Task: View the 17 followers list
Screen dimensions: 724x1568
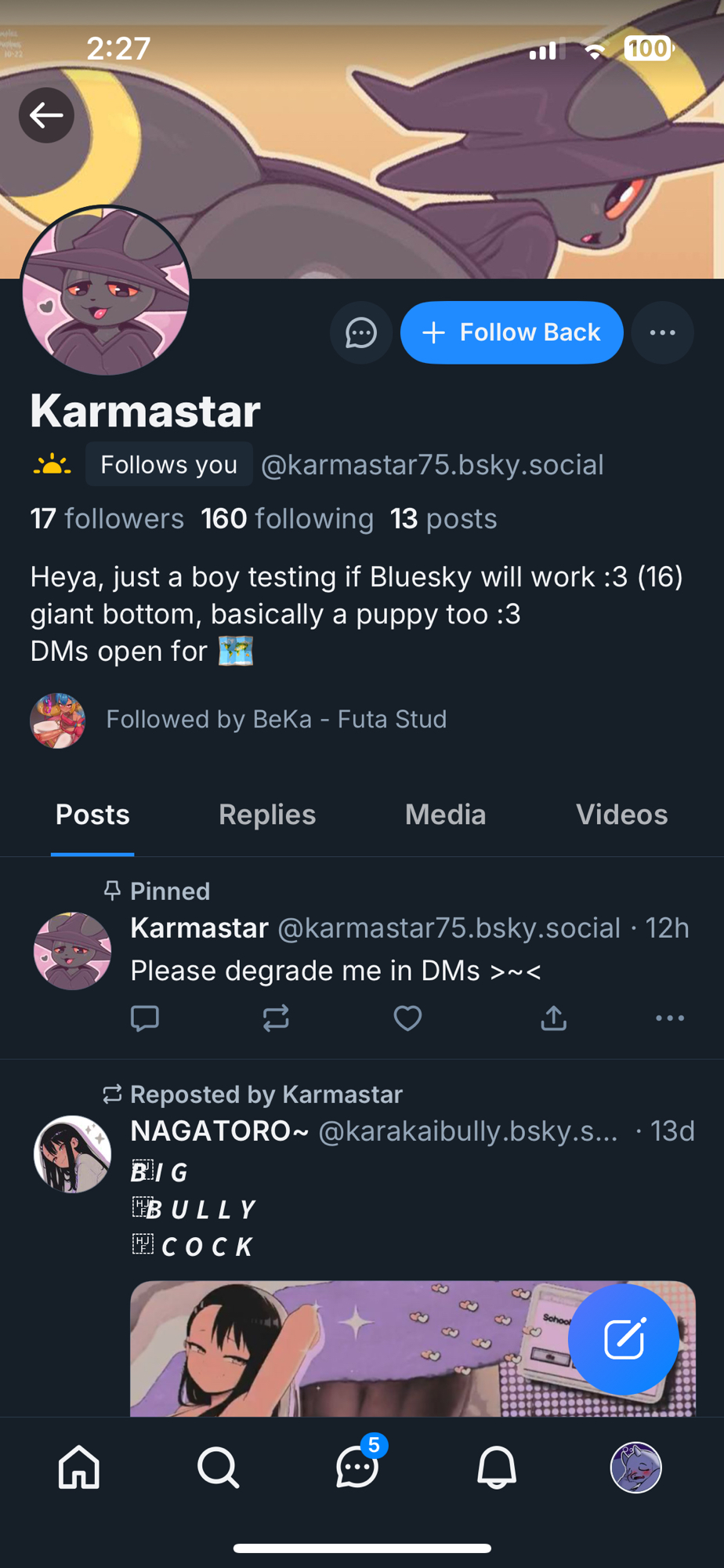Action: (x=107, y=519)
